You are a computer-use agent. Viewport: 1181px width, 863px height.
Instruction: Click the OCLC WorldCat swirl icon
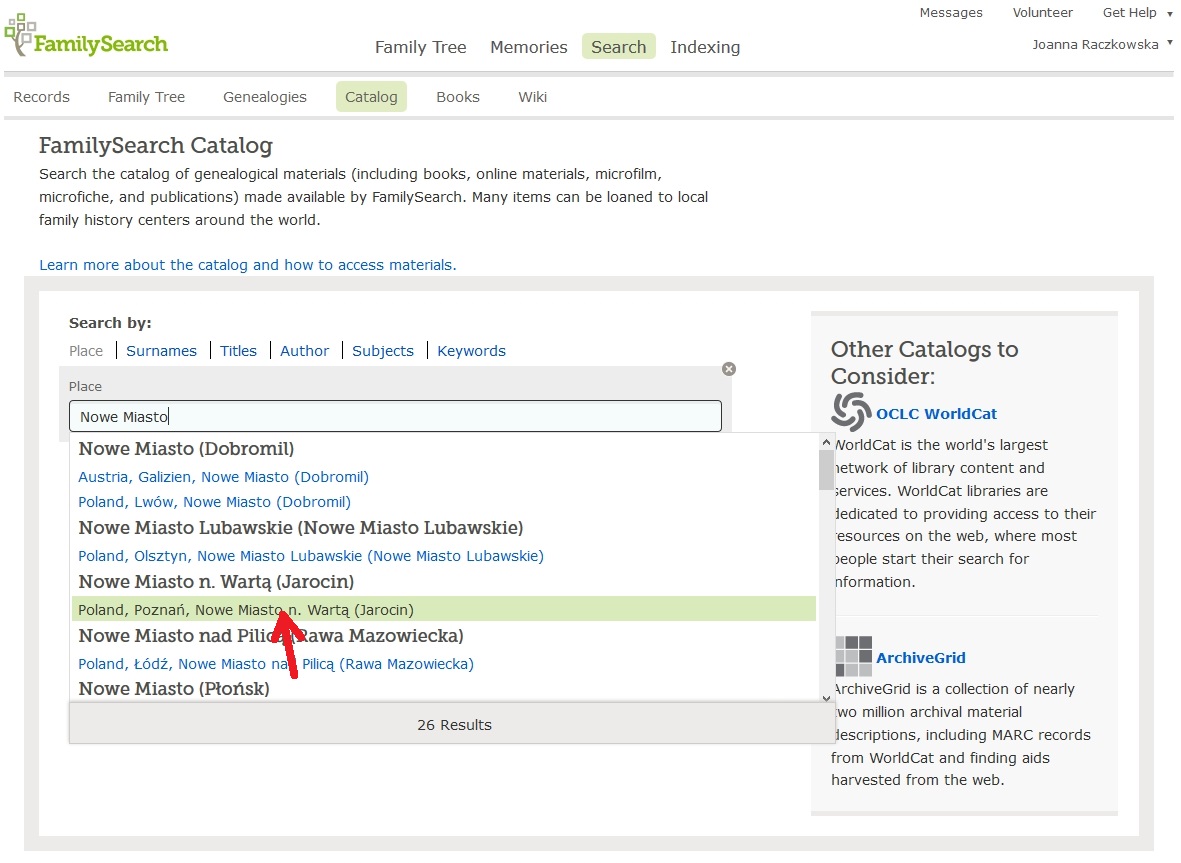pos(851,412)
